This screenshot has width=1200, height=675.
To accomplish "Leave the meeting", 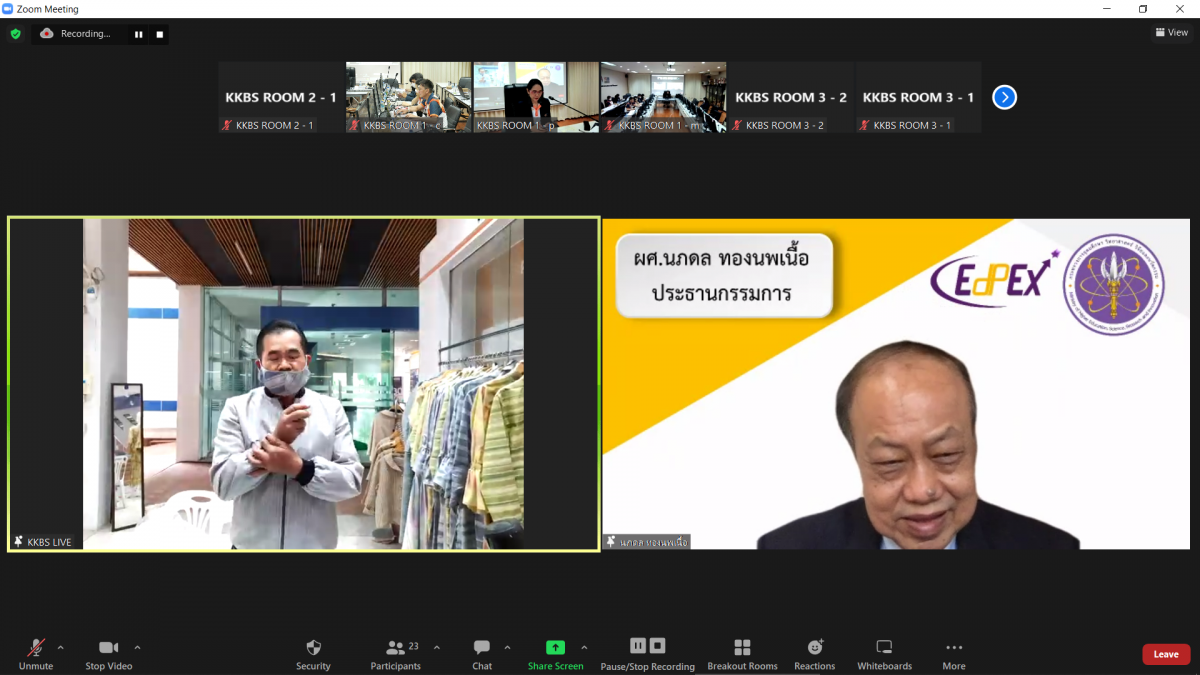I will point(1166,654).
